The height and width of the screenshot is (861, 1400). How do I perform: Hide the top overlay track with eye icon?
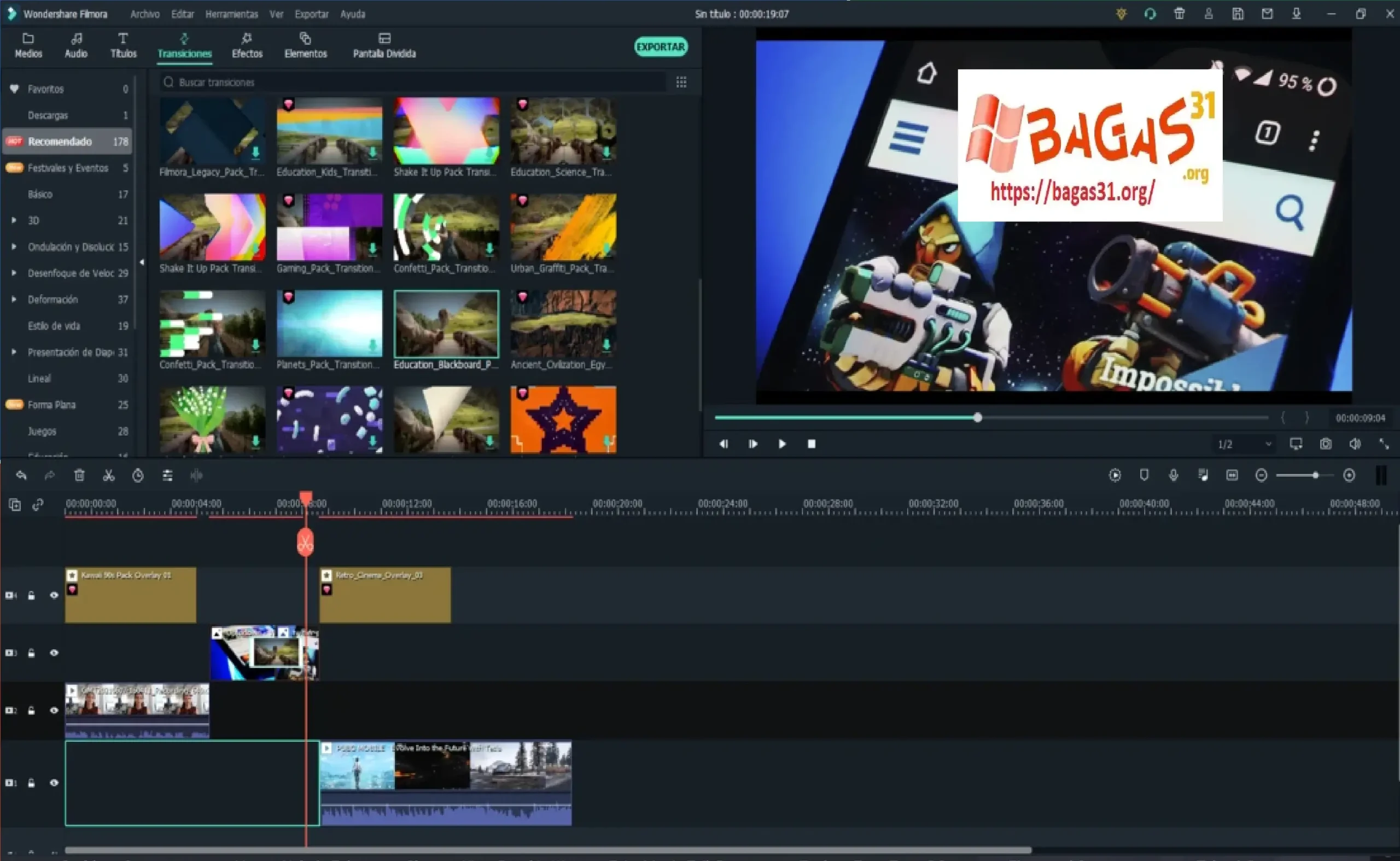(54, 596)
